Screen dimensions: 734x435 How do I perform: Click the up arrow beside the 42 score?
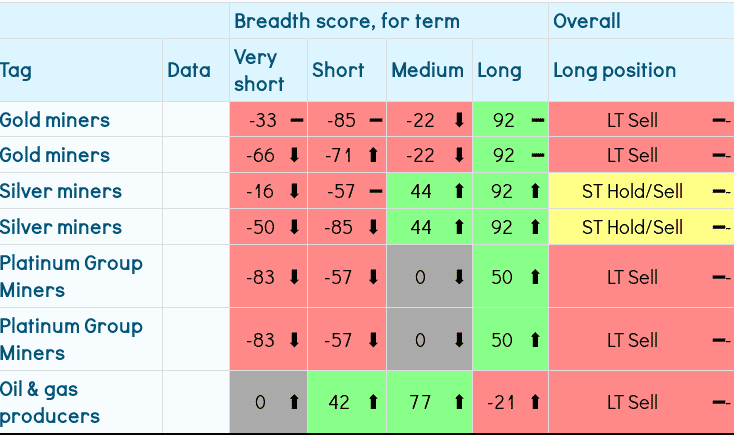point(375,403)
